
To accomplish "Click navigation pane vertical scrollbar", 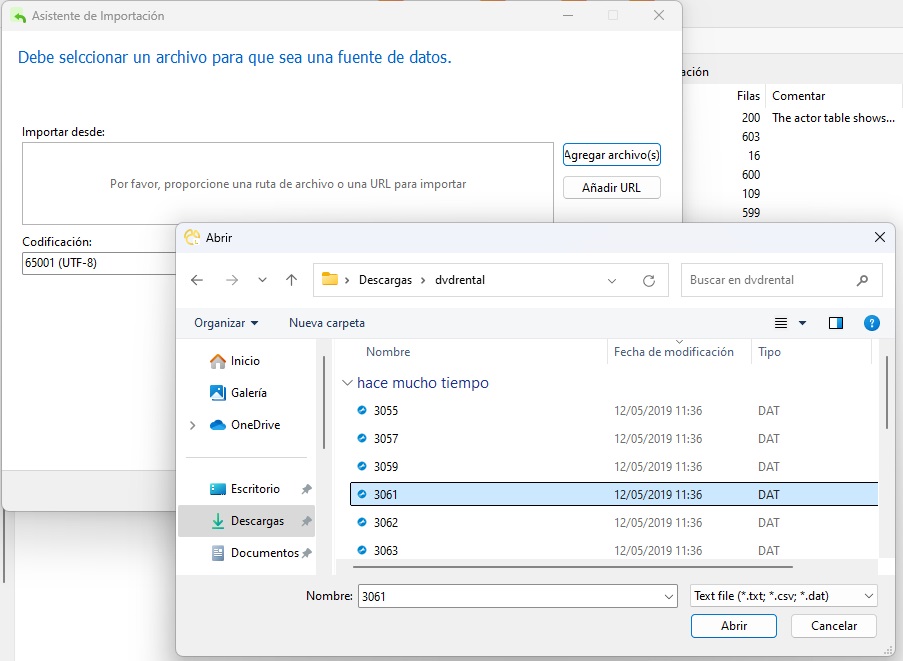I will click(324, 402).
